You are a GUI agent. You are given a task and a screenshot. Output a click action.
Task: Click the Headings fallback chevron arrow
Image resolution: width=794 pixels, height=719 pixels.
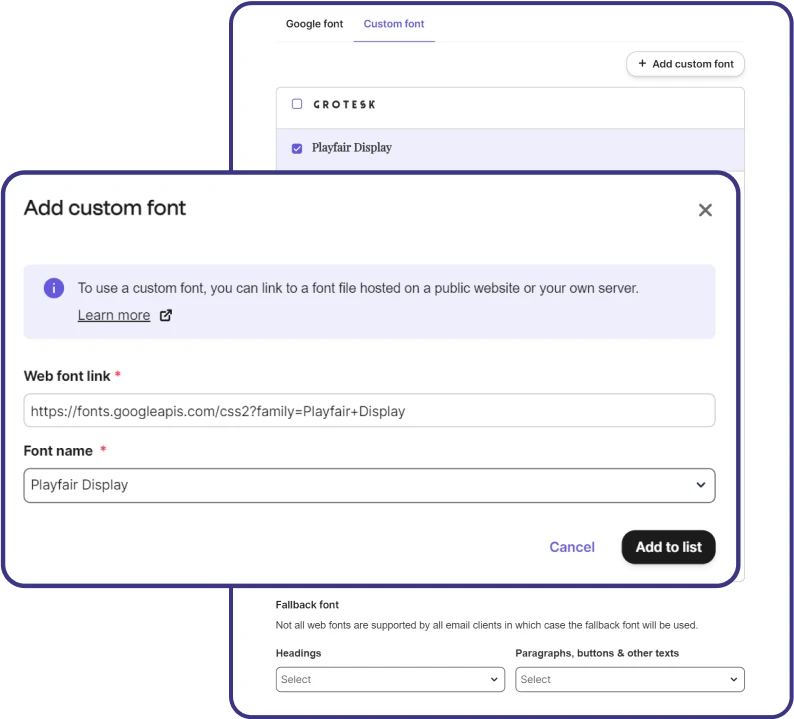point(494,680)
